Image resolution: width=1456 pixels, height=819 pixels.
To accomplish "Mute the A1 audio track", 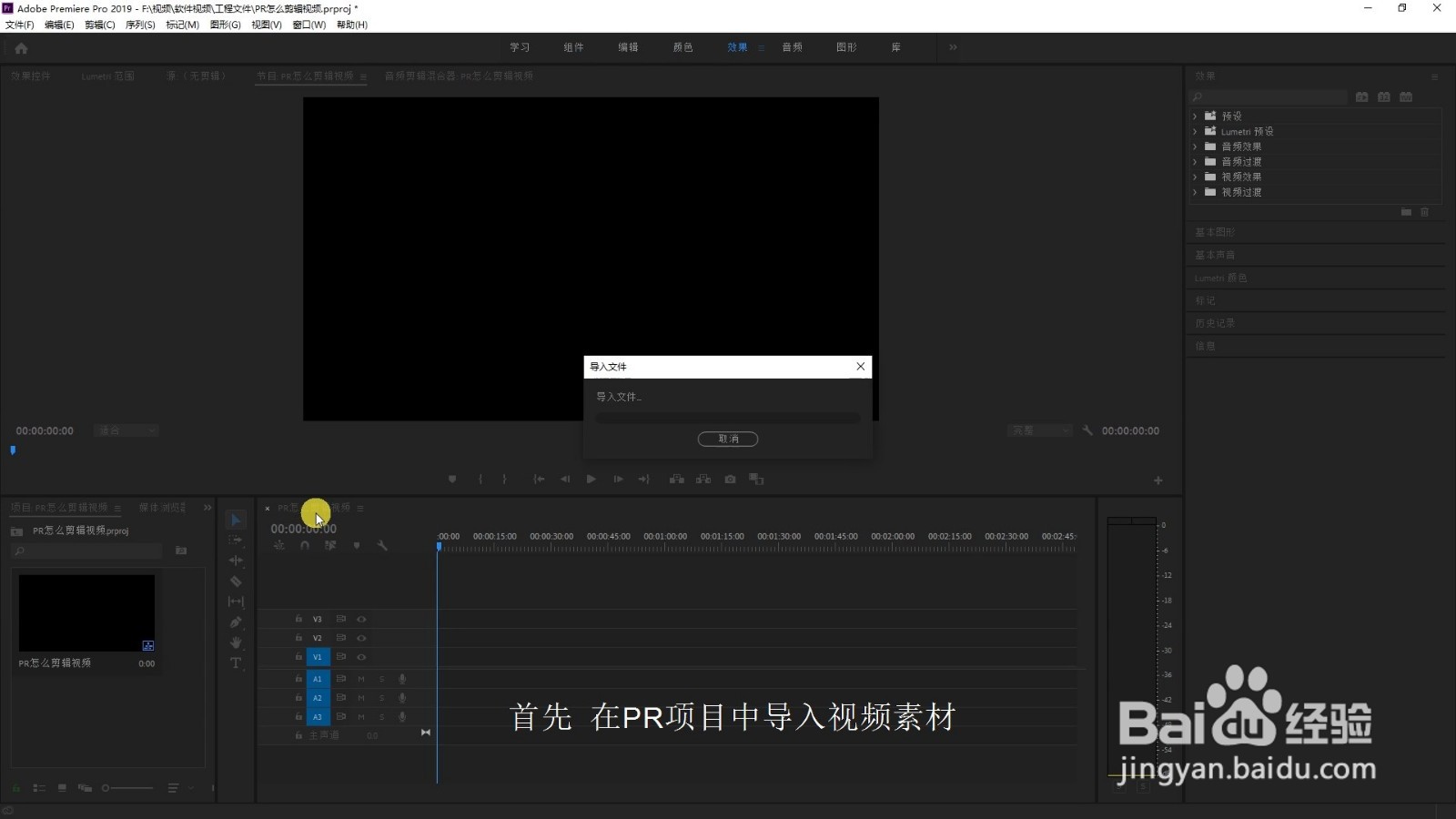I will tap(360, 679).
